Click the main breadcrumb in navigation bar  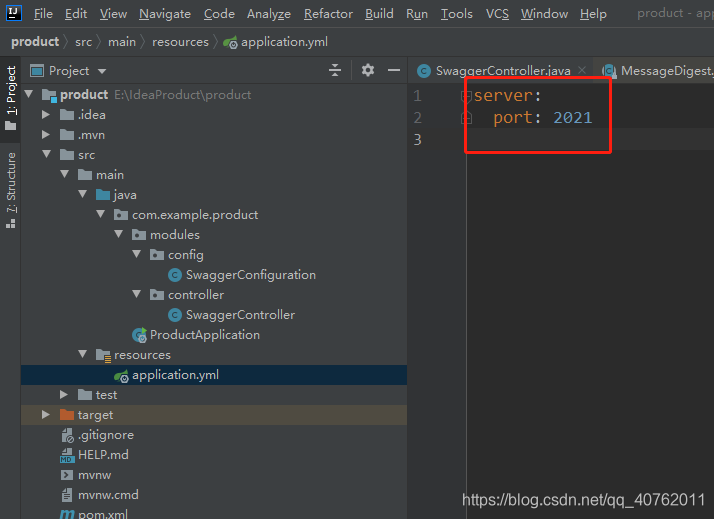(122, 42)
